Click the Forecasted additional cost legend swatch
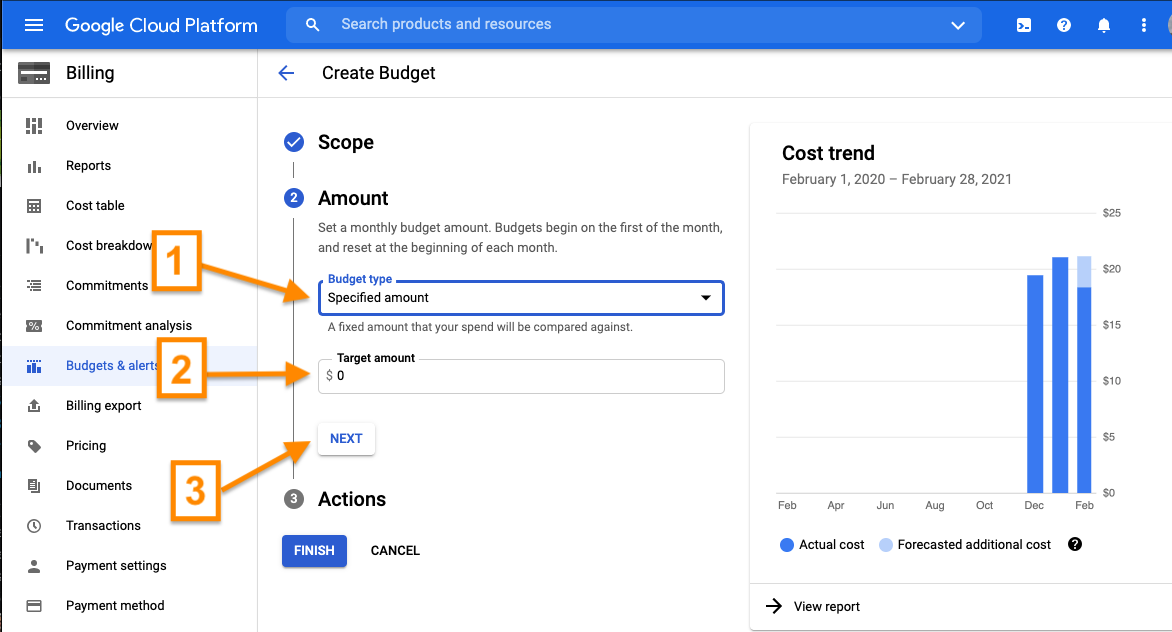The width and height of the screenshot is (1172, 632). [x=886, y=545]
